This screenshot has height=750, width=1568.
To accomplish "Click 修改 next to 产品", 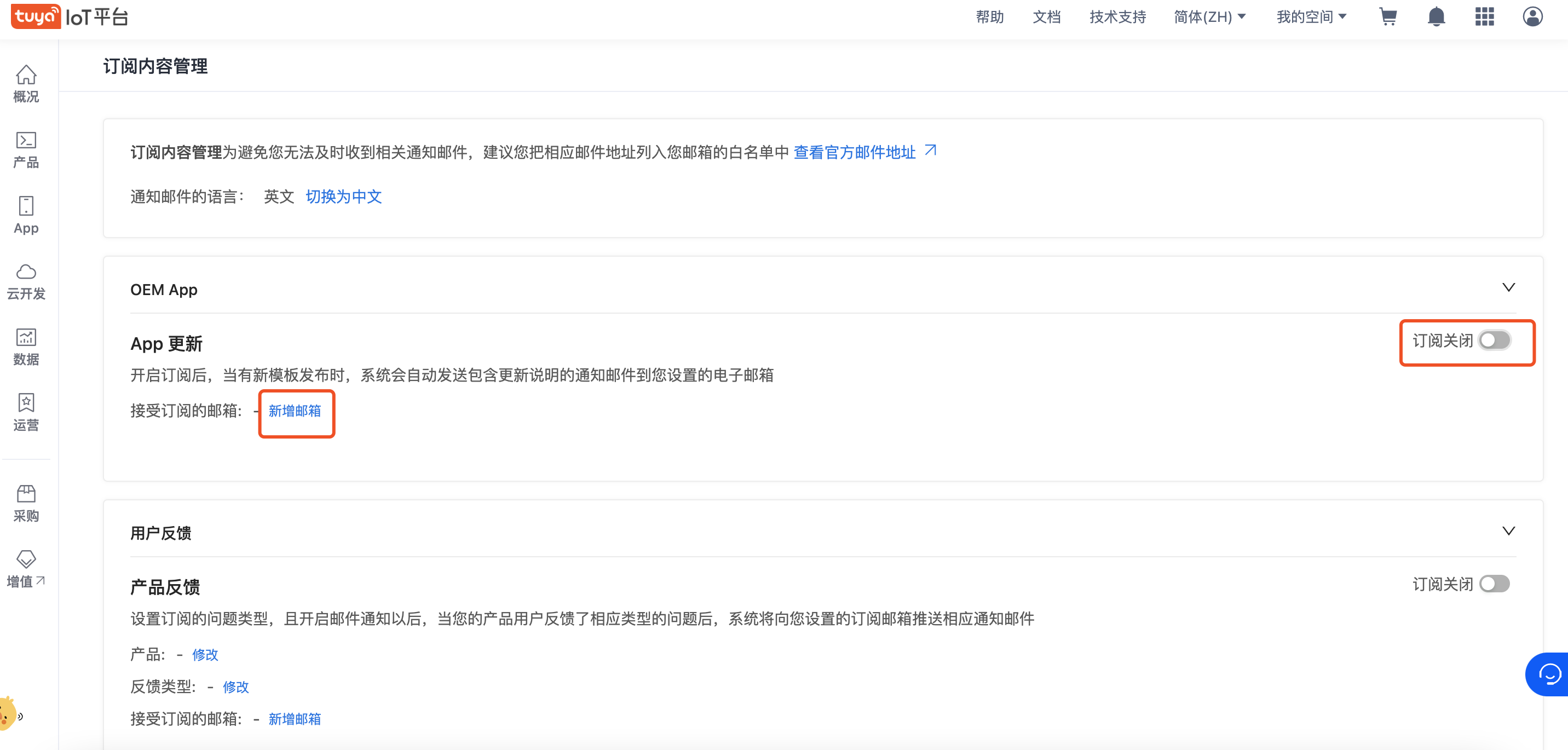I will 205,654.
